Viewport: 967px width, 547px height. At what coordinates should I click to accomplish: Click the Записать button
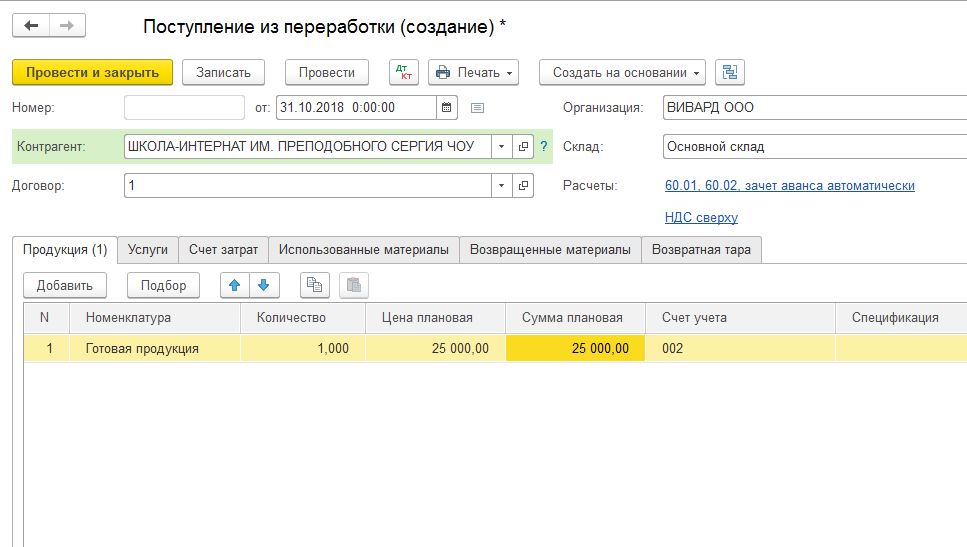point(223,72)
